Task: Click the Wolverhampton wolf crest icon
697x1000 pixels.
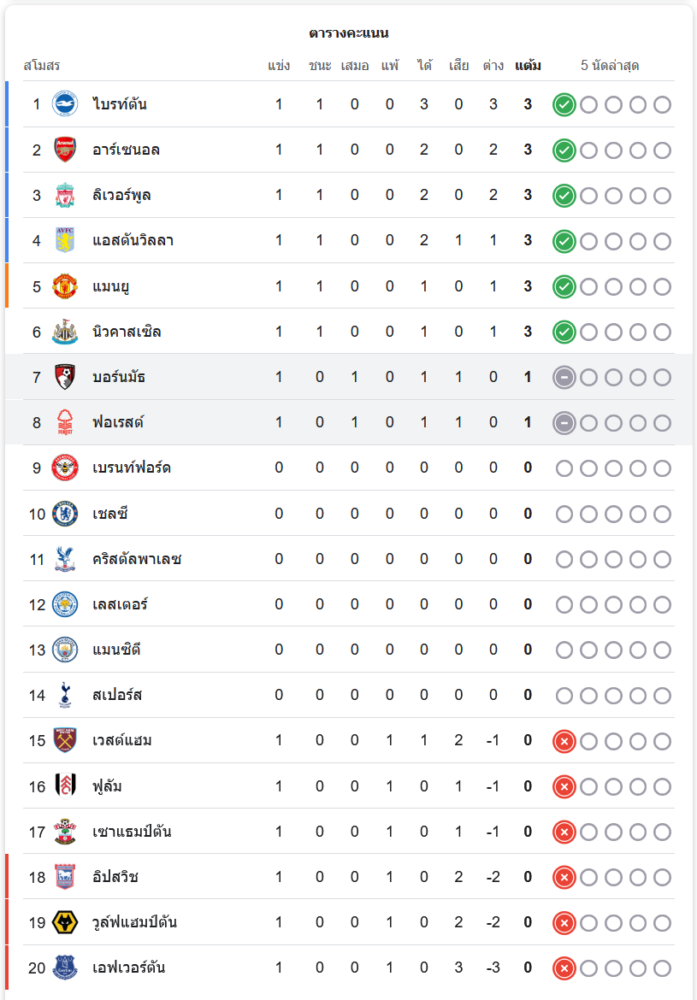Action: [x=65, y=922]
